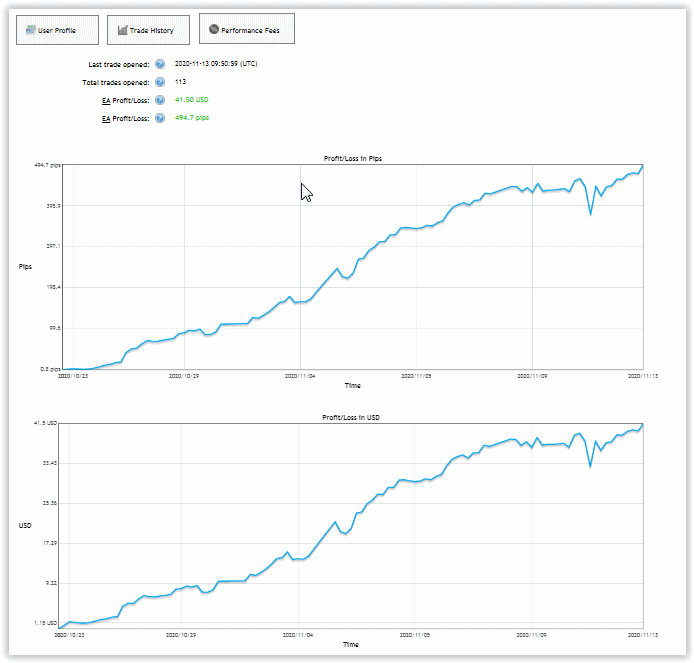694x663 pixels.
Task: Click help icon beside EA Profit/Loss USD
Action: tap(160, 100)
